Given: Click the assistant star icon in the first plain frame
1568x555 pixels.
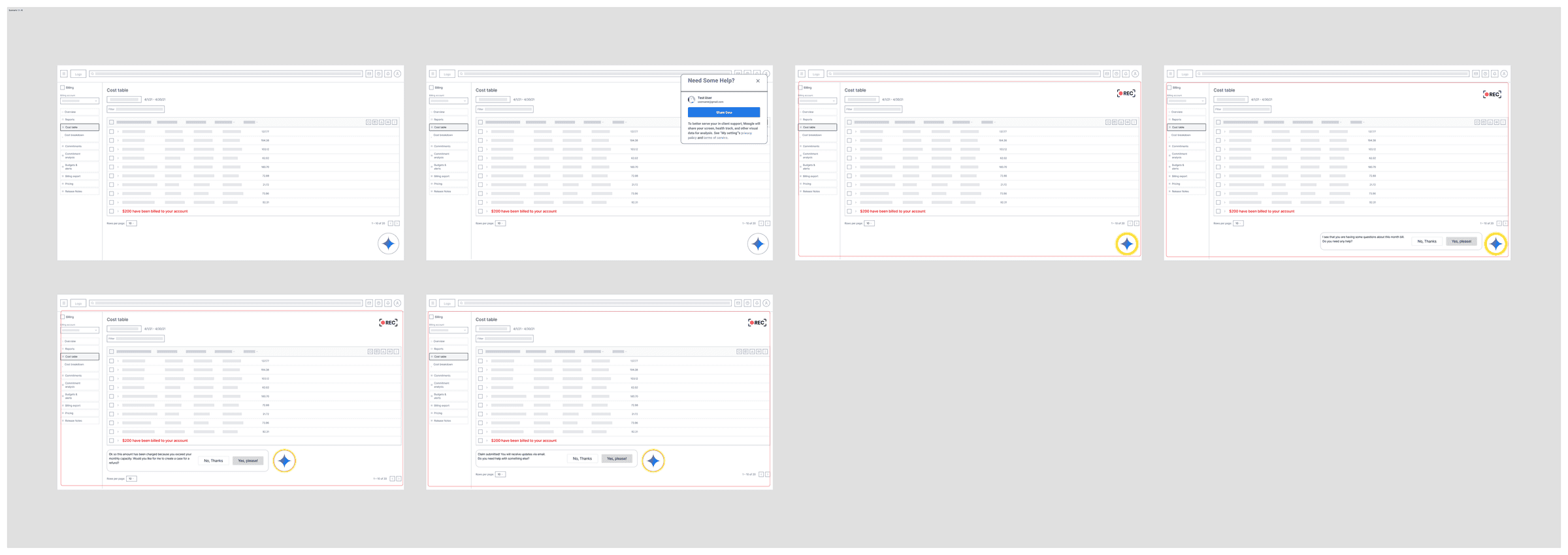Looking at the screenshot, I should [x=389, y=244].
